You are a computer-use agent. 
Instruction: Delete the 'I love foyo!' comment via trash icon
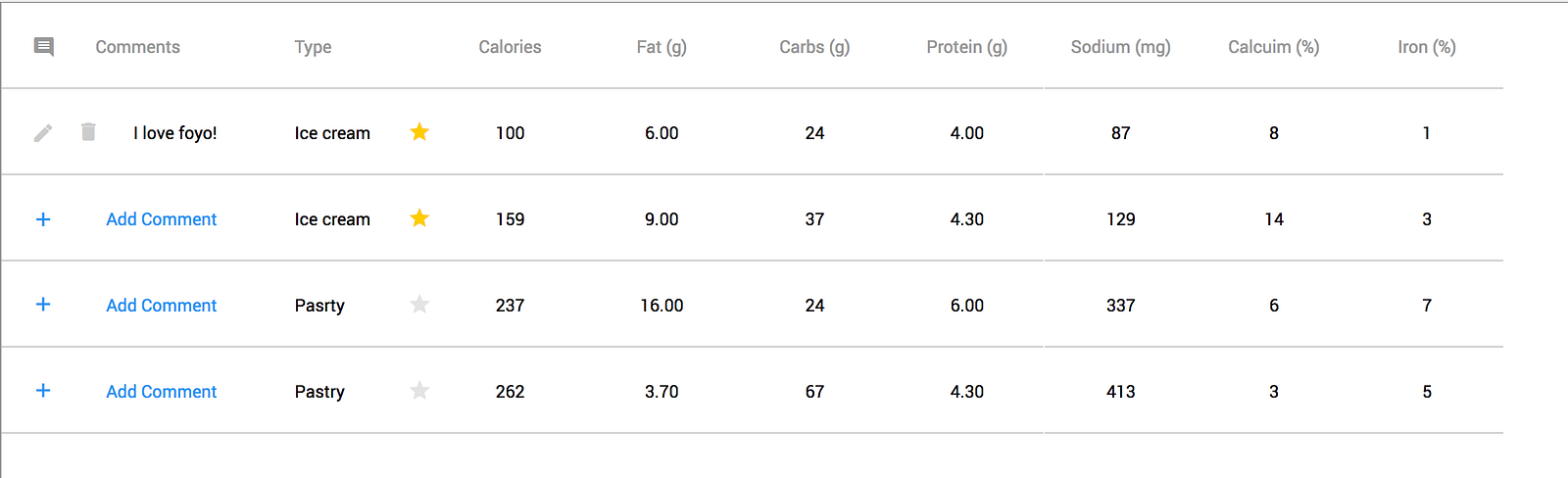(x=88, y=132)
